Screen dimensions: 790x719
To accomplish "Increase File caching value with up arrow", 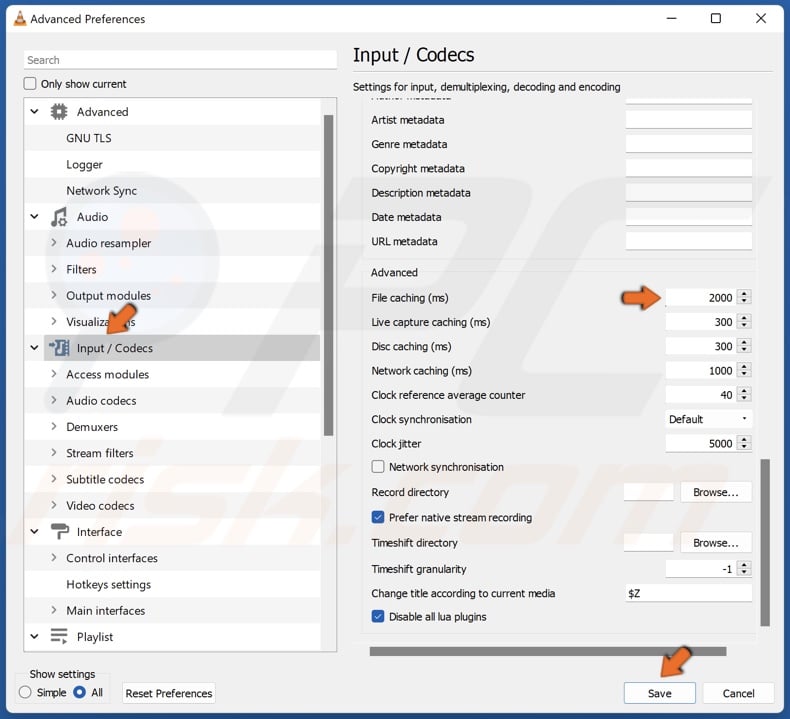I will click(744, 294).
